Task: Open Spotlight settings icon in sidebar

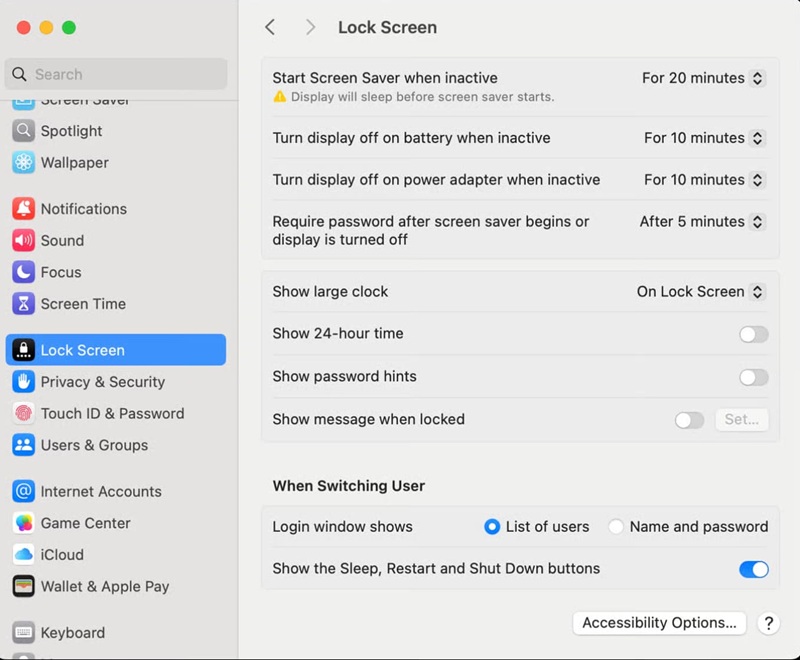Action: (x=23, y=131)
